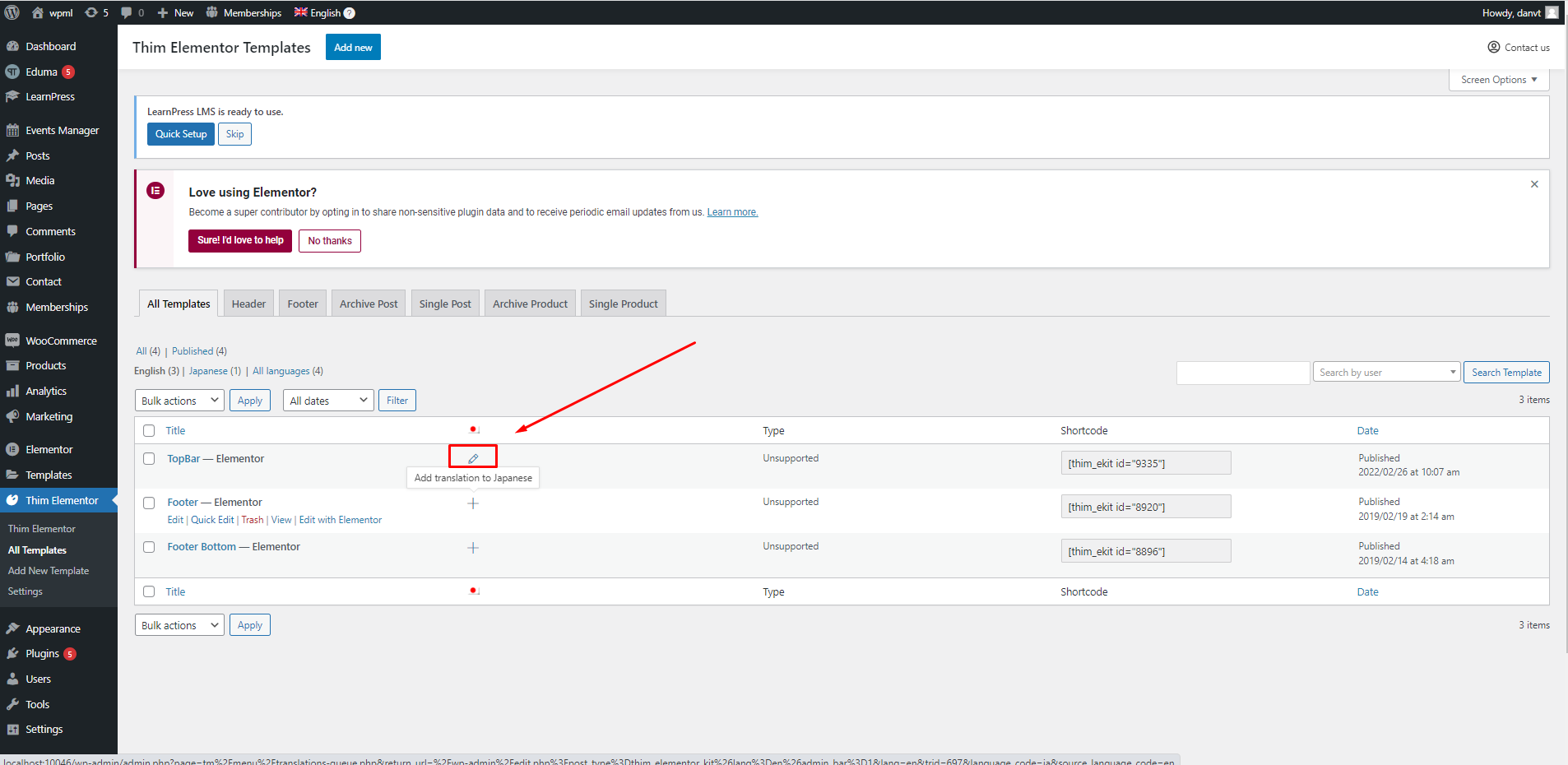Click the template search input field
1568x765 pixels.
1243,373
